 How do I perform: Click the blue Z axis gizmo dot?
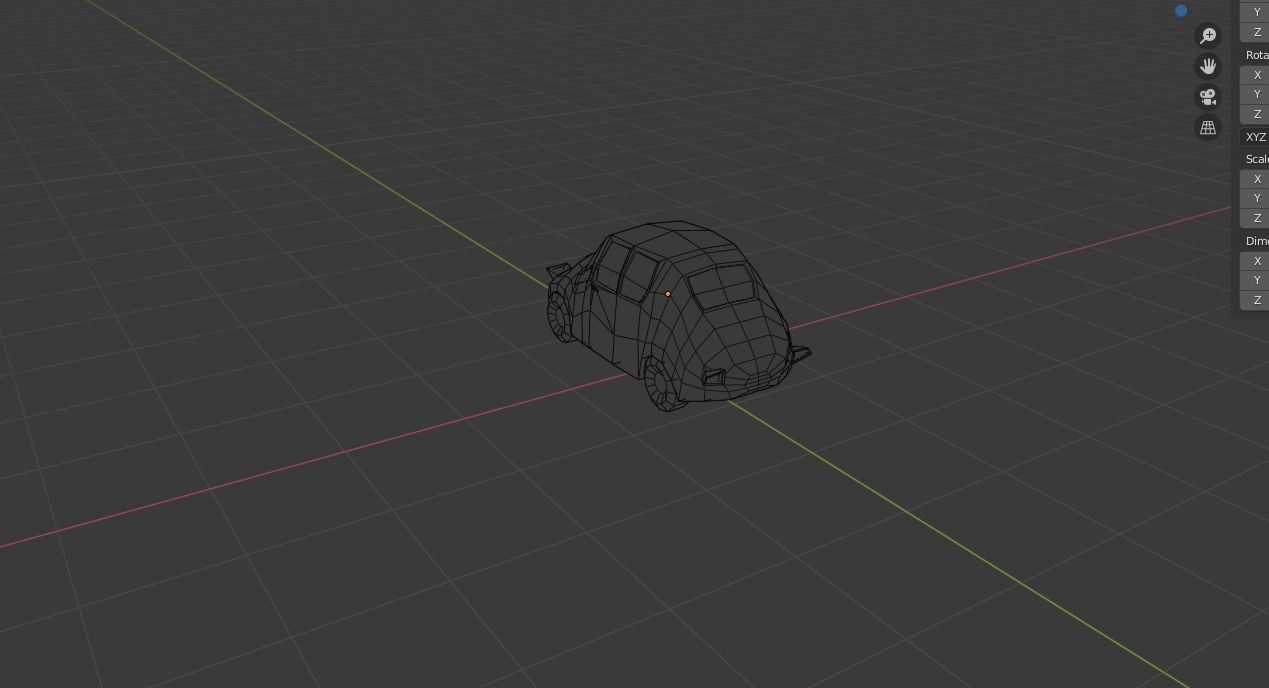1181,10
